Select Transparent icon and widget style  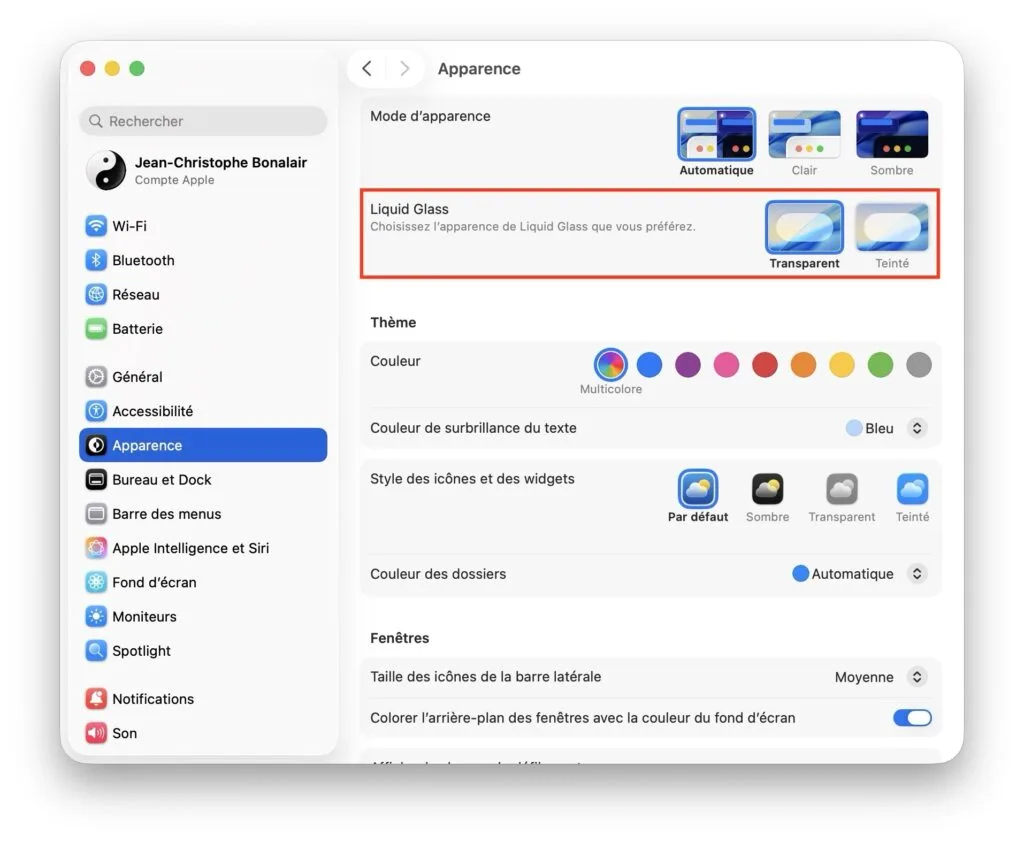(841, 491)
